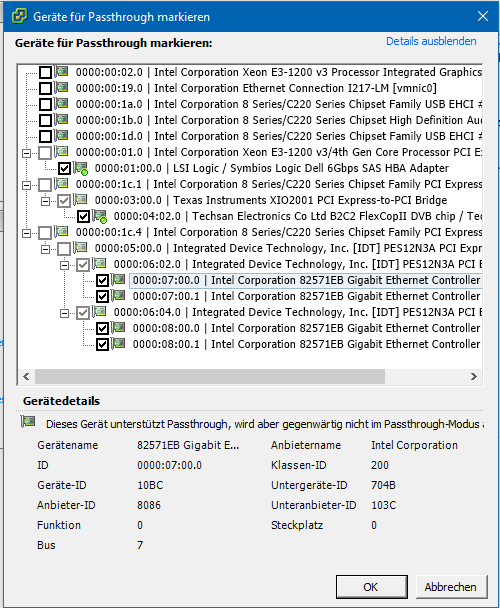
Task: Click device icon for 0000:00:19.0 Ethernet I217-LM
Action: click(61, 87)
